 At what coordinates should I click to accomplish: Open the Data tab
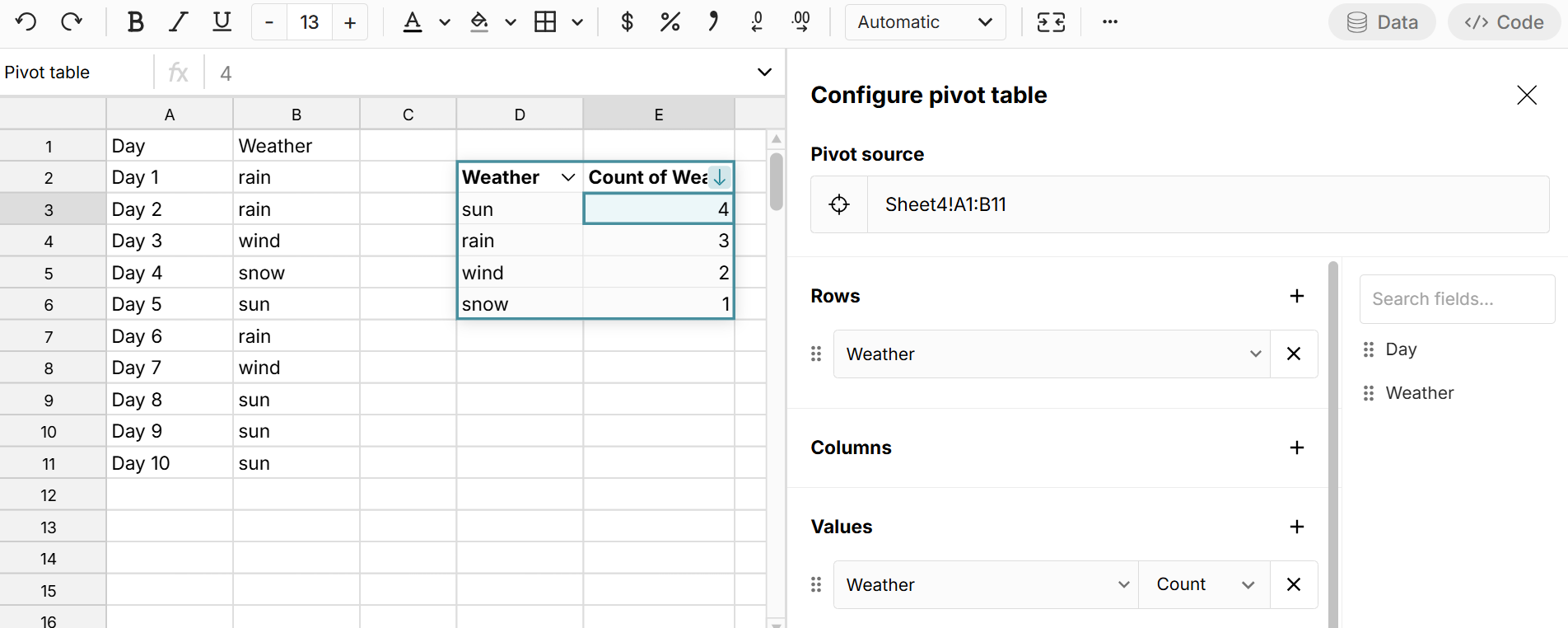[1382, 22]
